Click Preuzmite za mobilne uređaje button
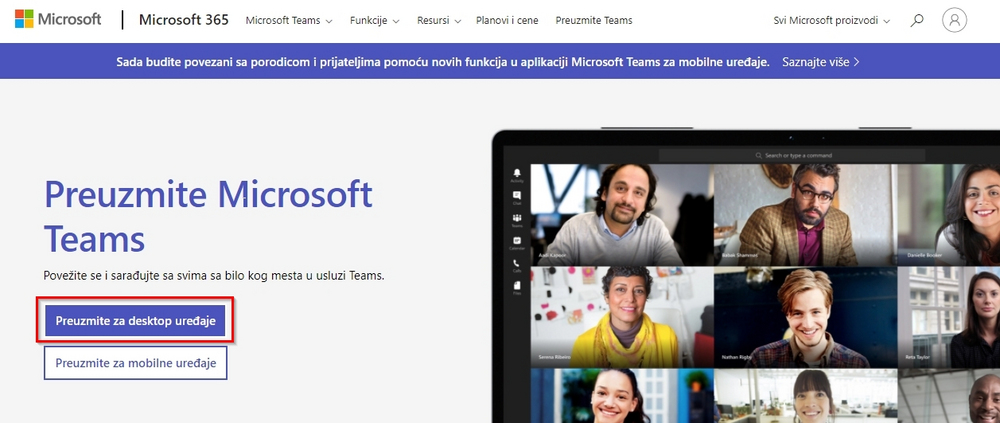 (x=135, y=363)
